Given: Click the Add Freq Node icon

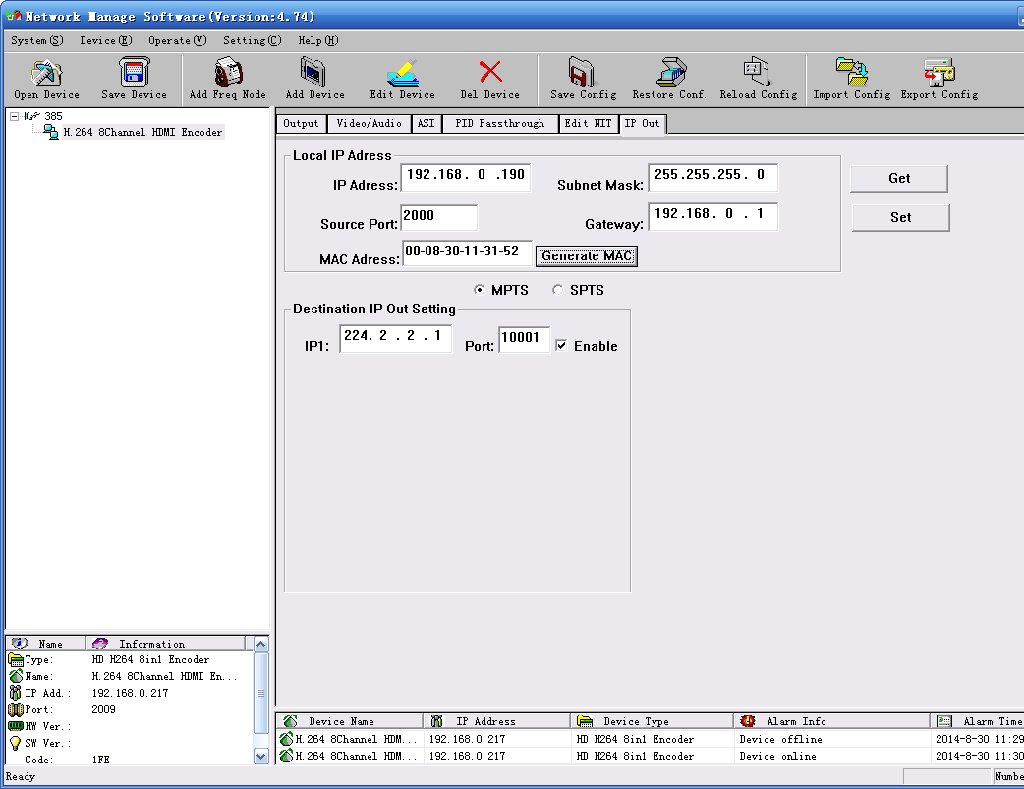Looking at the screenshot, I should 228,72.
